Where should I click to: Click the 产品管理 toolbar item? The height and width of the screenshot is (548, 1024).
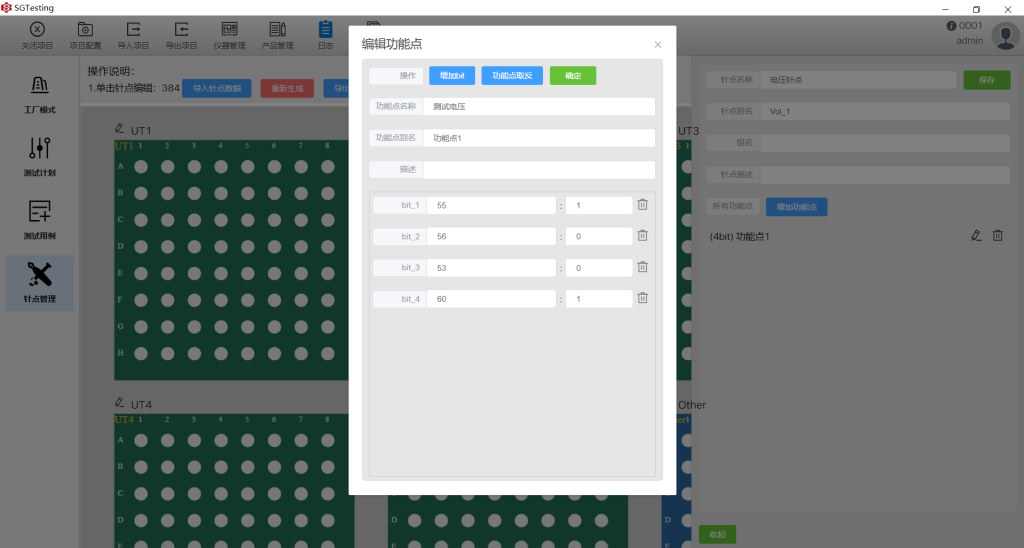(278, 35)
